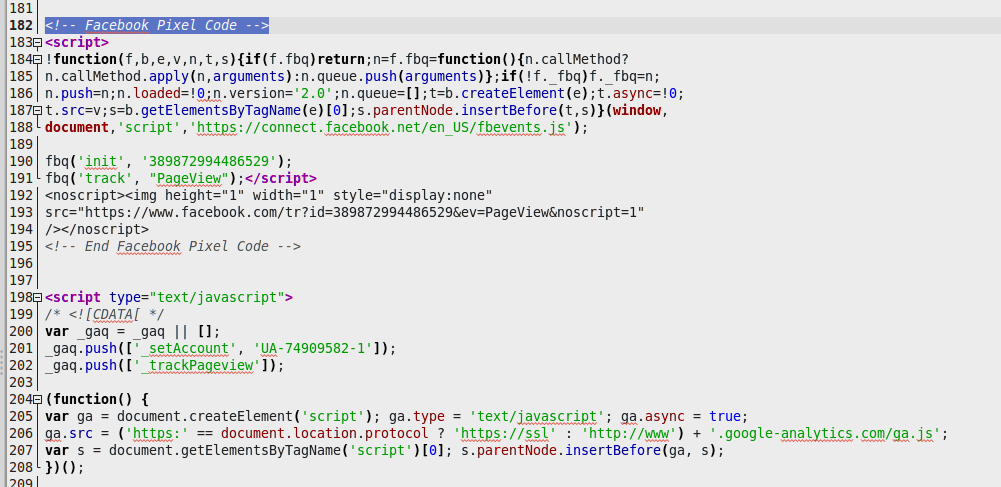
Task: Collapse the fold marker at line 198
Action: tap(38, 297)
